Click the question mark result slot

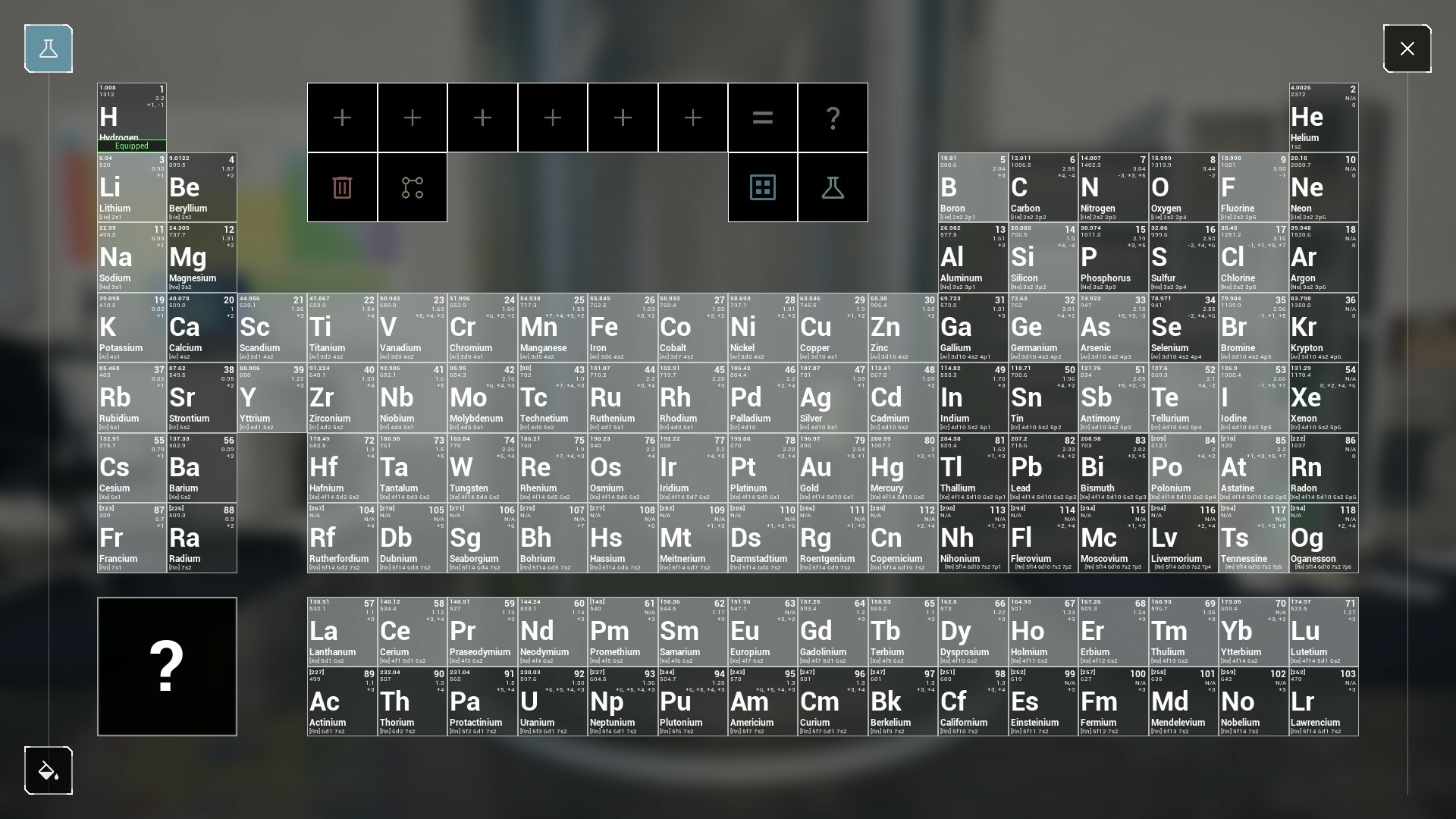[833, 118]
